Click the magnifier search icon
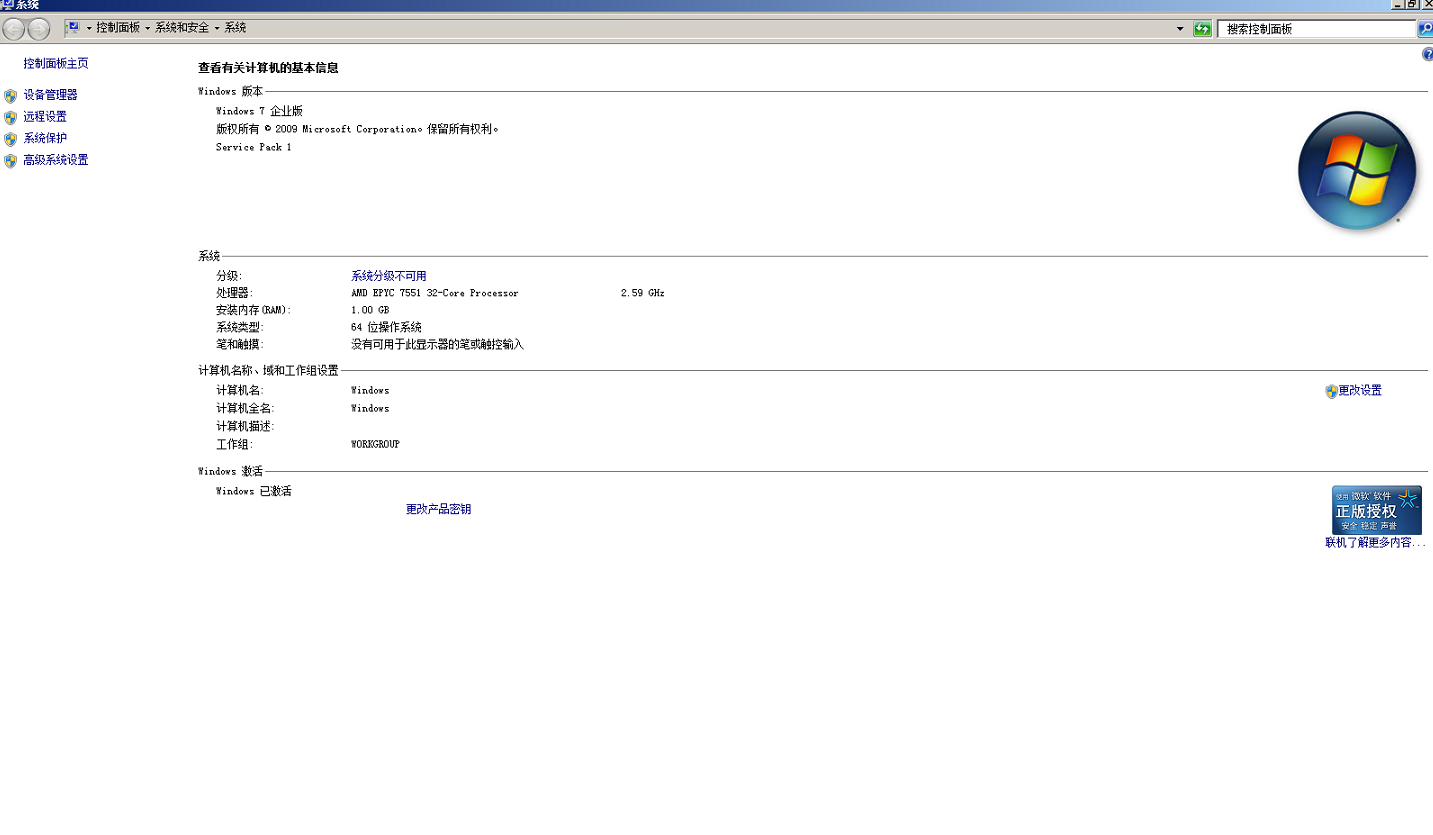The width and height of the screenshot is (1433, 835). pyautogui.click(x=1425, y=29)
